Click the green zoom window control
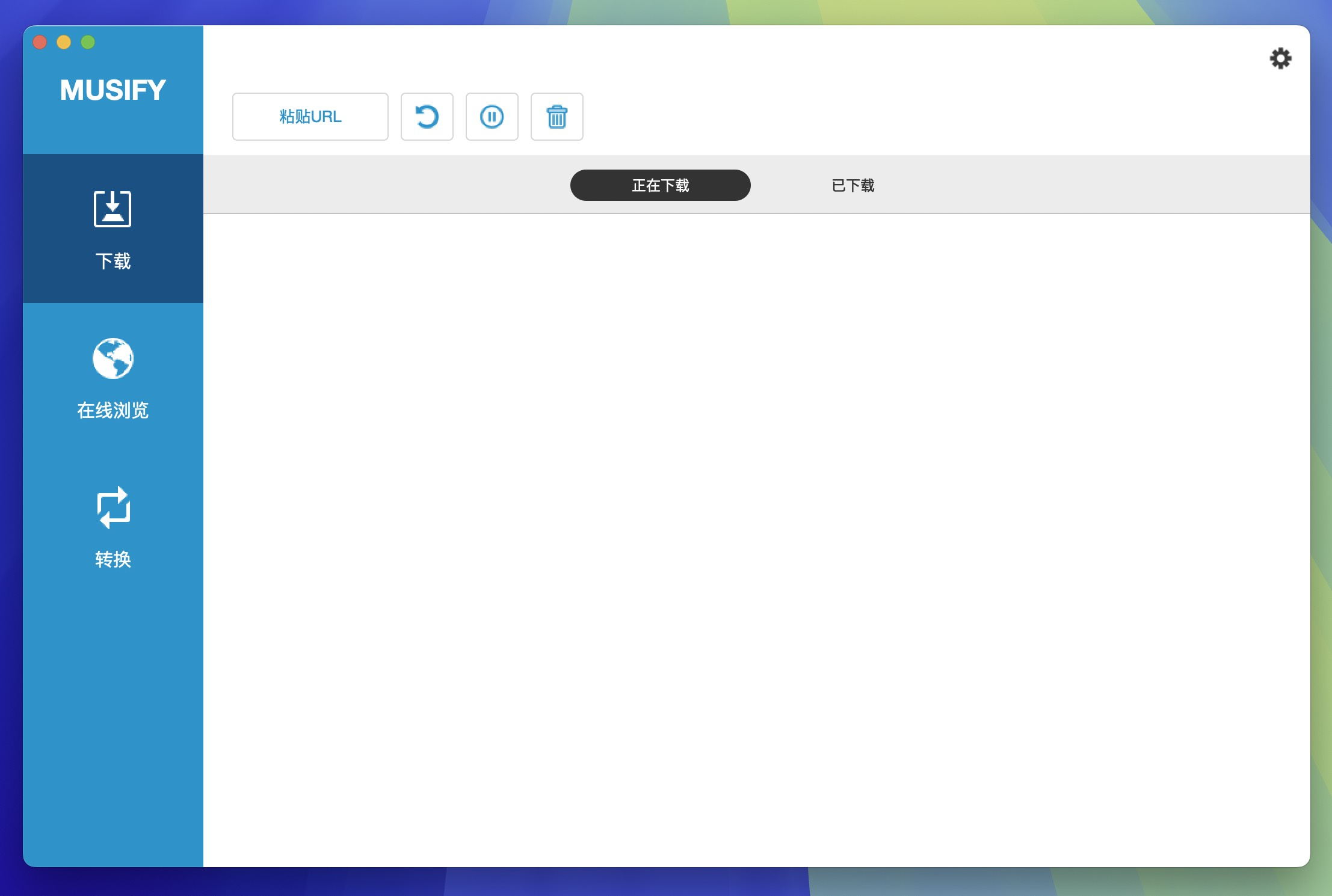Viewport: 1332px width, 896px height. click(x=88, y=41)
